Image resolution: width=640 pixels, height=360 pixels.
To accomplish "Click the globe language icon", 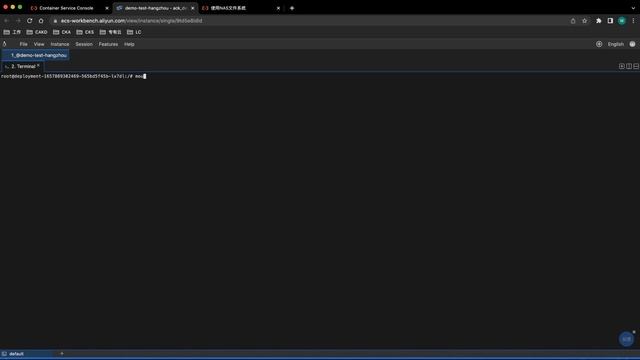I will (x=599, y=44).
